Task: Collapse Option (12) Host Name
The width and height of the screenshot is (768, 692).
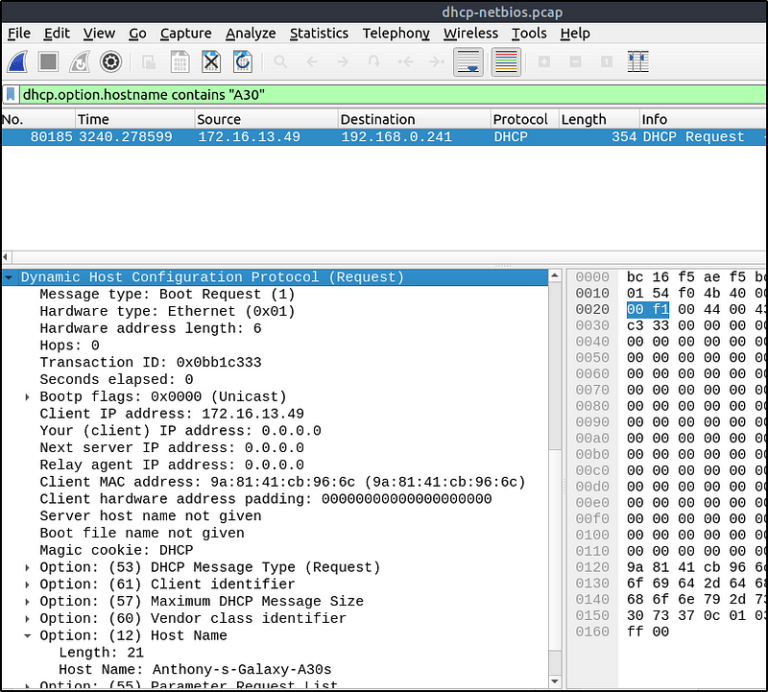Action: pyautogui.click(x=28, y=635)
